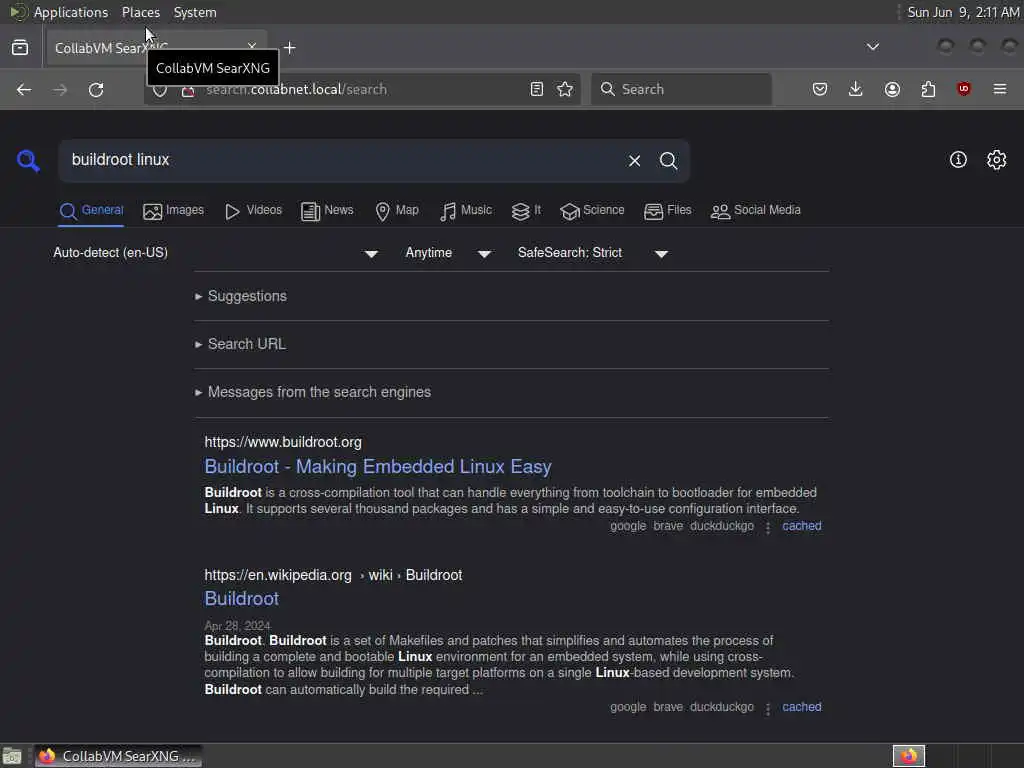Image resolution: width=1024 pixels, height=768 pixels.
Task: Open Auto-detect language dropdown
Action: pos(216,253)
